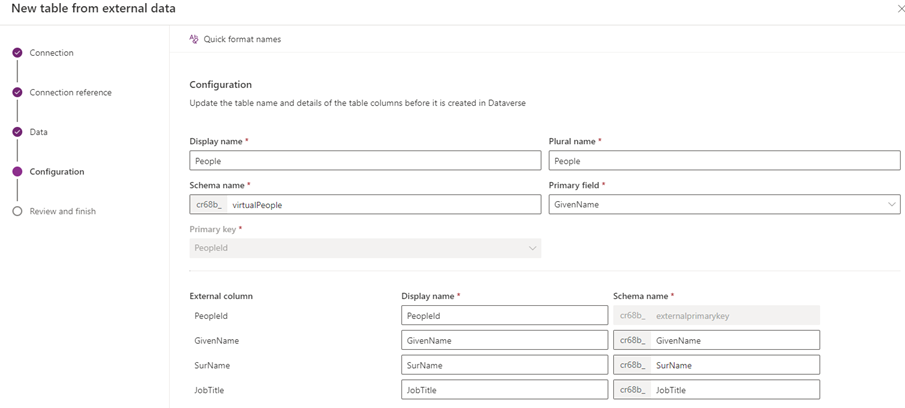Open the Primary key PeopleId dropdown
This screenshot has height=408, width=905.
coord(365,248)
